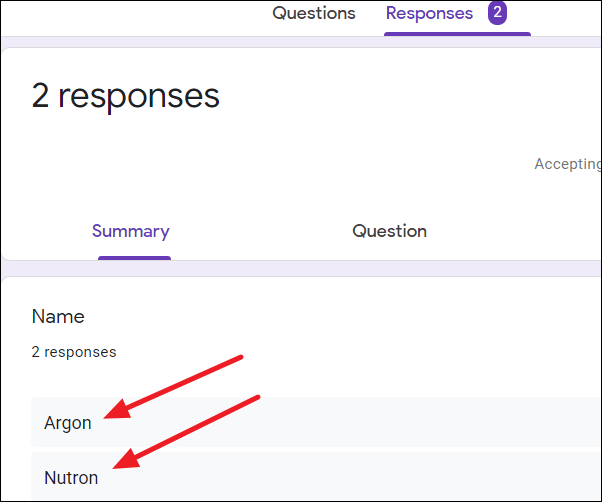Click the 'Name' question title
The height and width of the screenshot is (502, 602).
(x=58, y=317)
